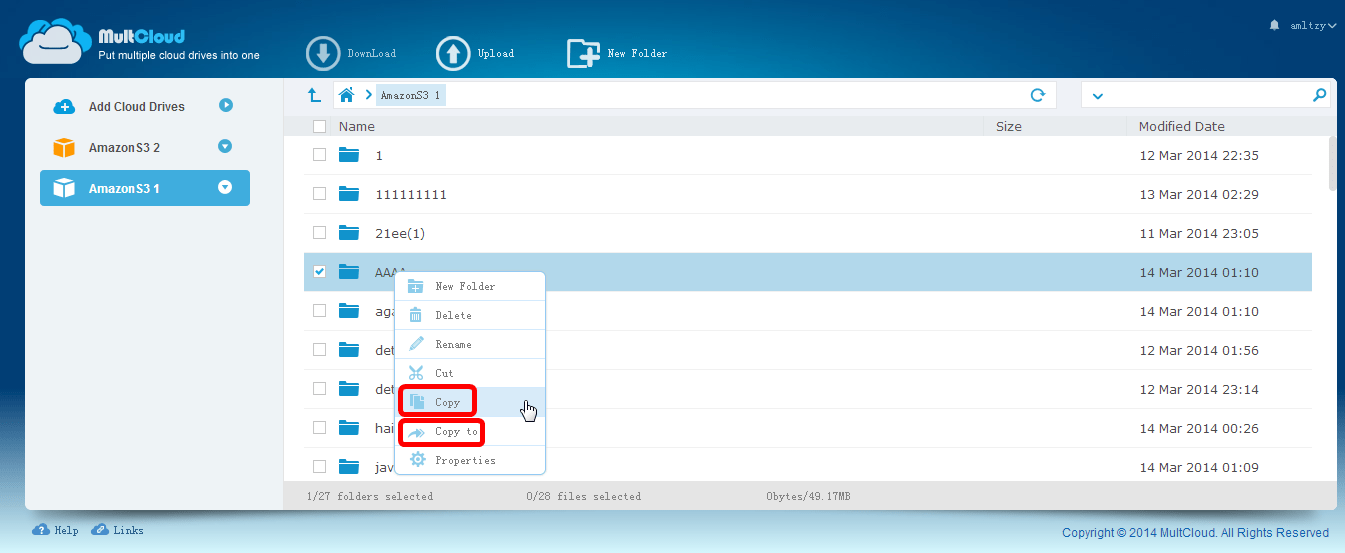Check the box on the 12 Mar 2014 01:56 row
This screenshot has height=553, width=1345.
click(x=319, y=350)
